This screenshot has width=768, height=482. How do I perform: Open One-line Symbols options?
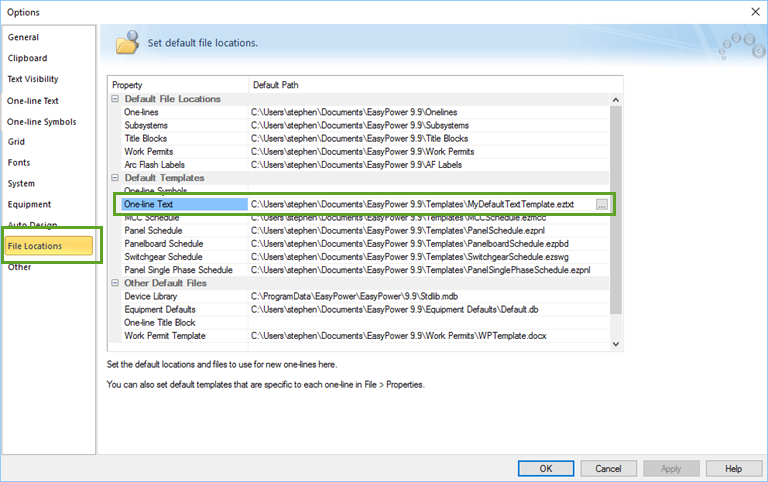pyautogui.click(x=42, y=122)
